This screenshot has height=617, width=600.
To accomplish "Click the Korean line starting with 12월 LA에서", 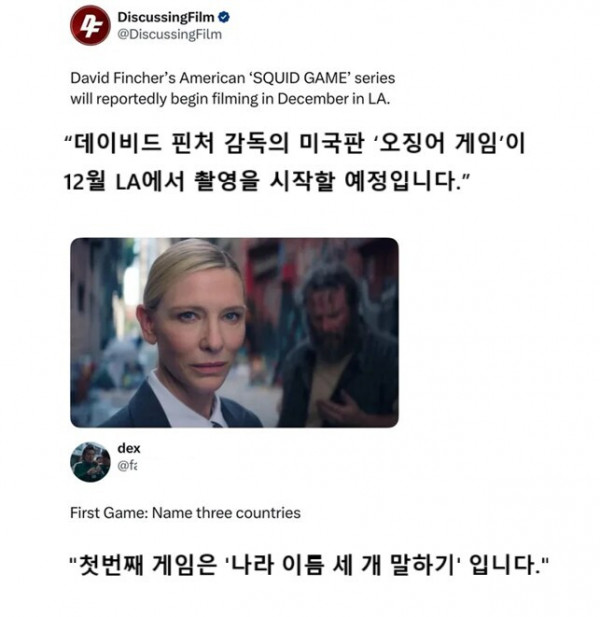I will pos(267,181).
